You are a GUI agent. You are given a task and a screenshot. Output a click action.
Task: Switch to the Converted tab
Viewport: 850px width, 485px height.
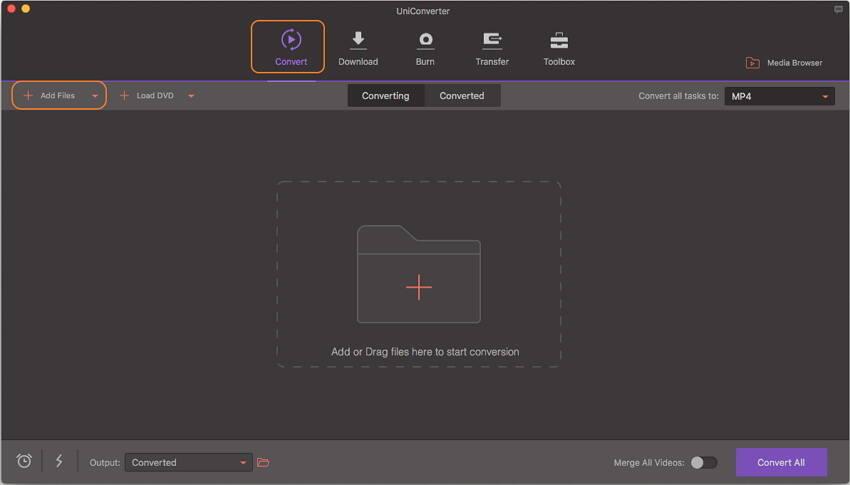[x=462, y=96]
